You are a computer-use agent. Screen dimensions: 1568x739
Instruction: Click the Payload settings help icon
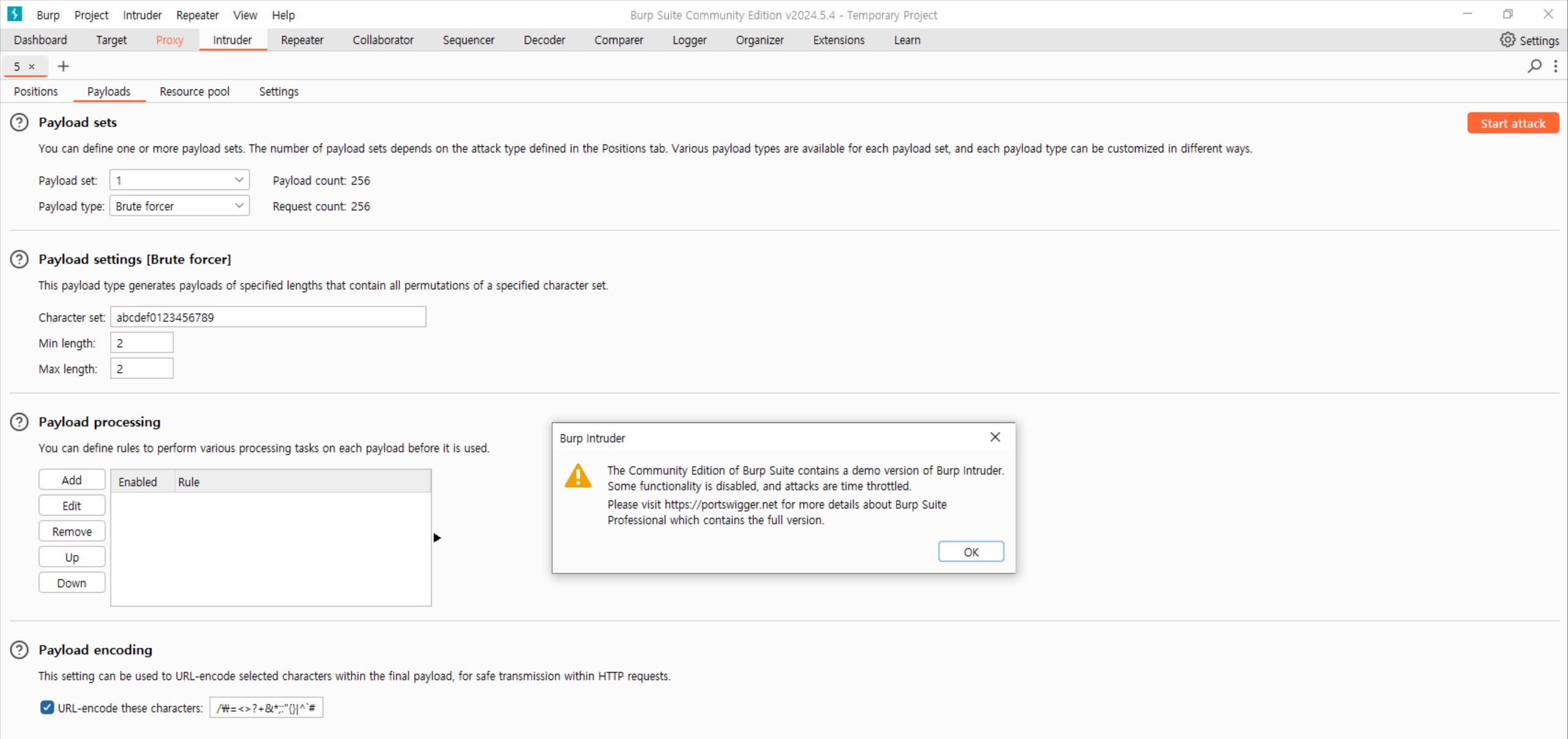(x=20, y=259)
